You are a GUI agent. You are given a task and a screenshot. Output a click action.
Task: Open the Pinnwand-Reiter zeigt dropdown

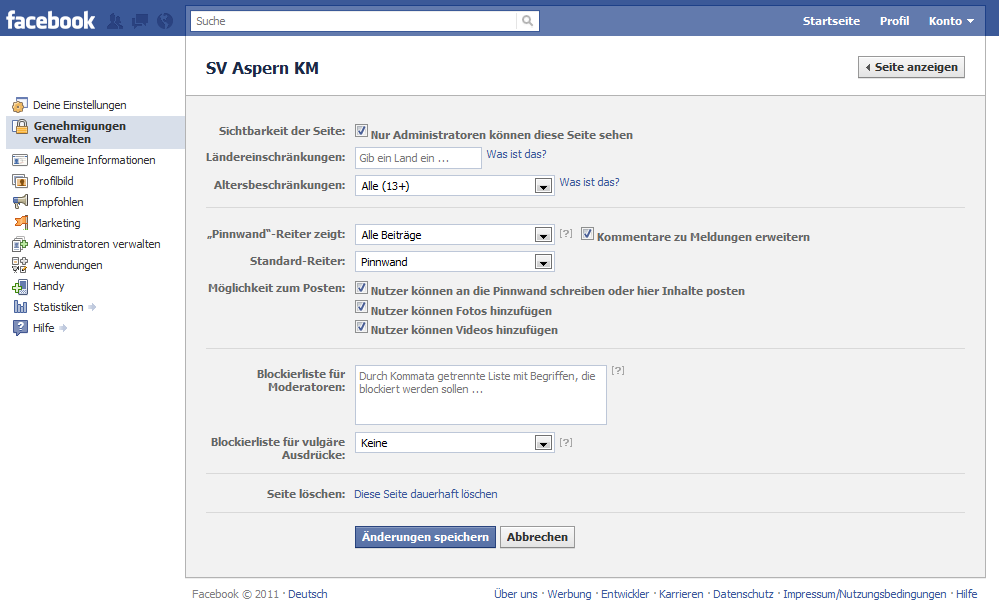[x=454, y=235]
